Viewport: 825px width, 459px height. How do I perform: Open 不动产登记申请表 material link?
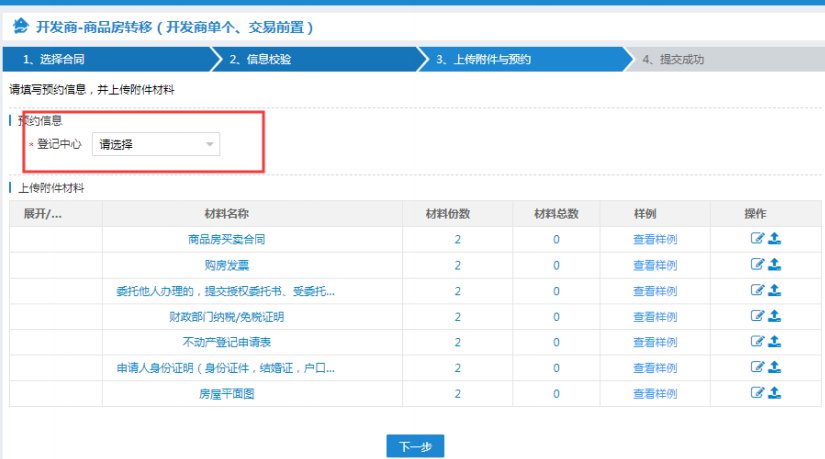[x=227, y=342]
